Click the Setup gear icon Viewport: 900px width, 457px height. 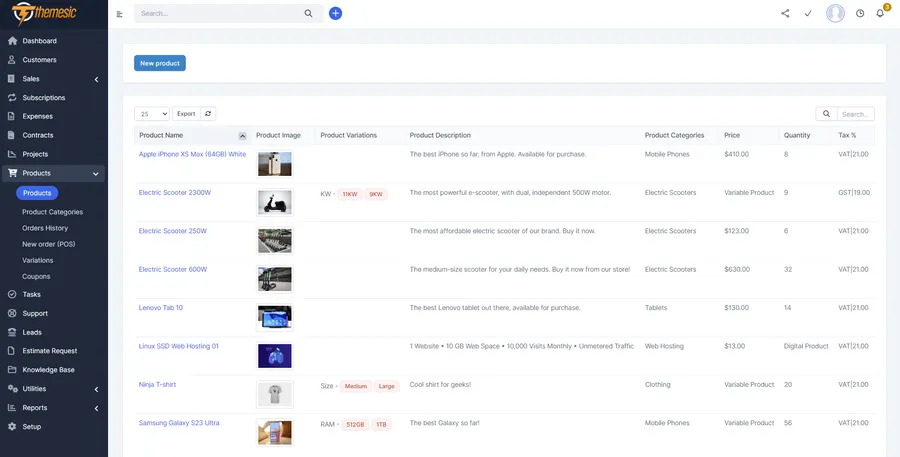point(11,427)
